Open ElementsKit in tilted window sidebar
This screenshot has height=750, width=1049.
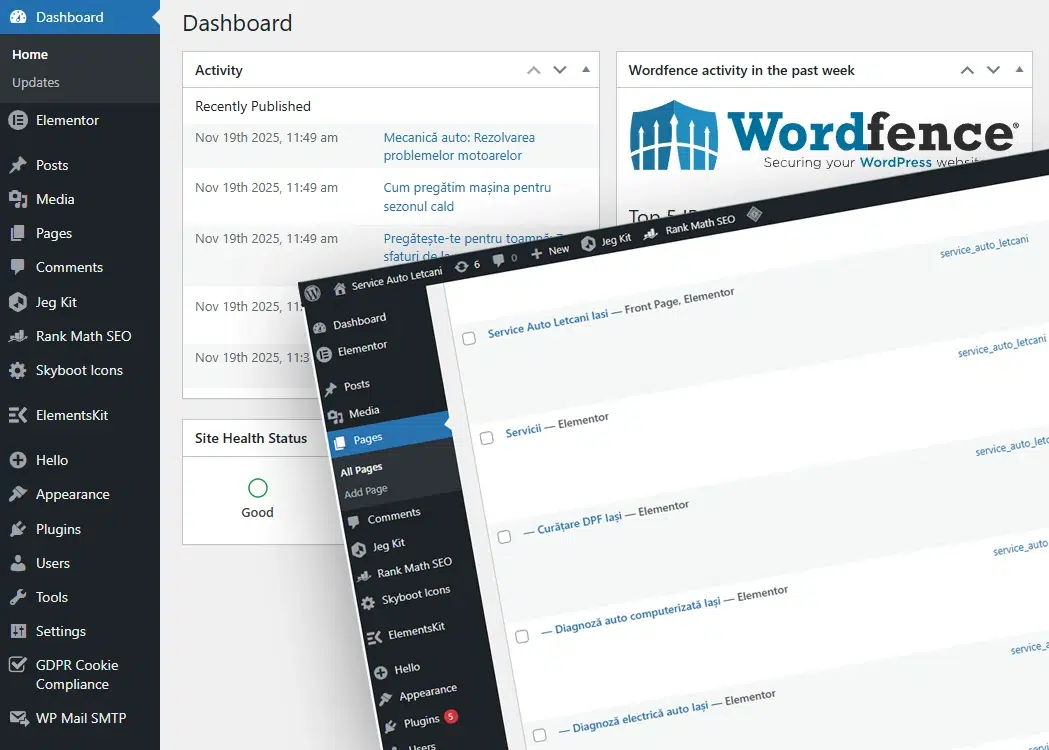[416, 630]
